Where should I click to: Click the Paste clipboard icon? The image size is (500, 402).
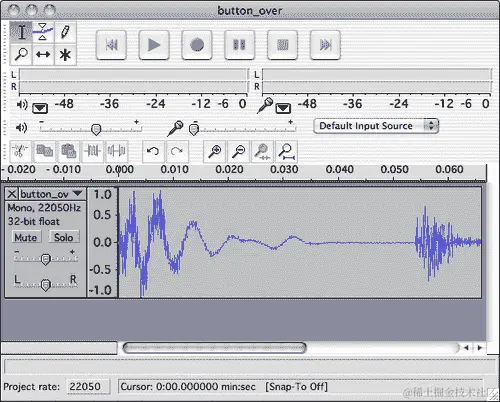[x=69, y=151]
